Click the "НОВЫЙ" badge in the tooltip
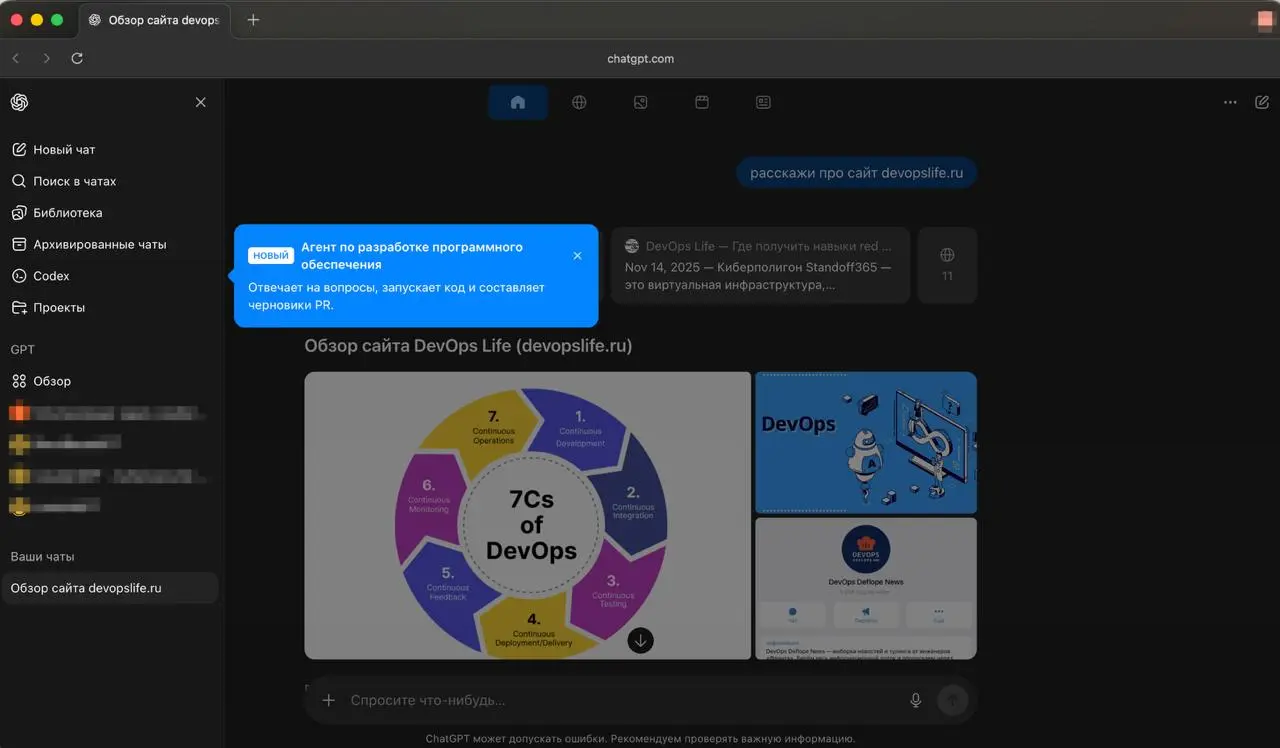The height and width of the screenshot is (748, 1280). [271, 255]
